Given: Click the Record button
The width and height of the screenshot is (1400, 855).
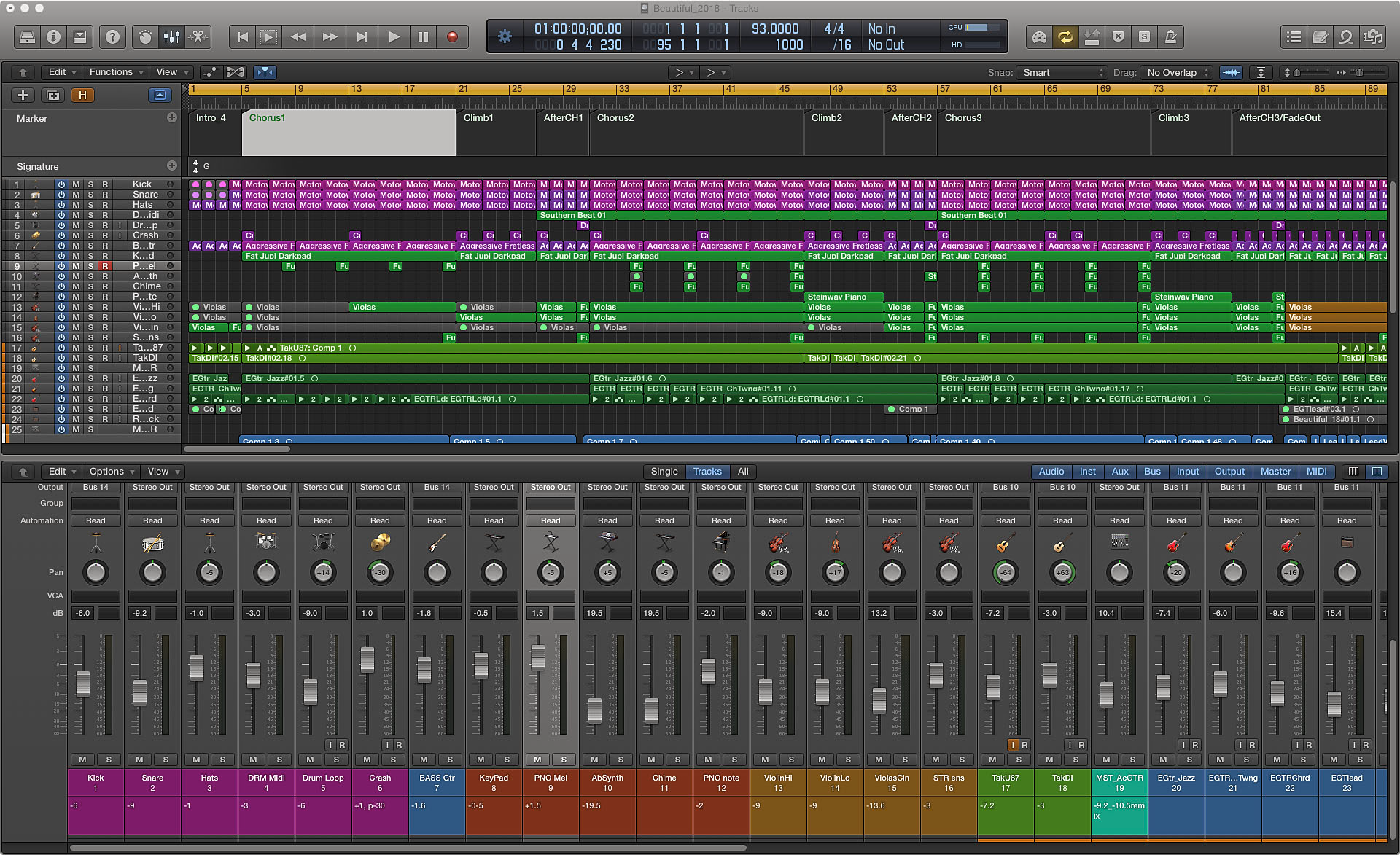Looking at the screenshot, I should tap(452, 36).
